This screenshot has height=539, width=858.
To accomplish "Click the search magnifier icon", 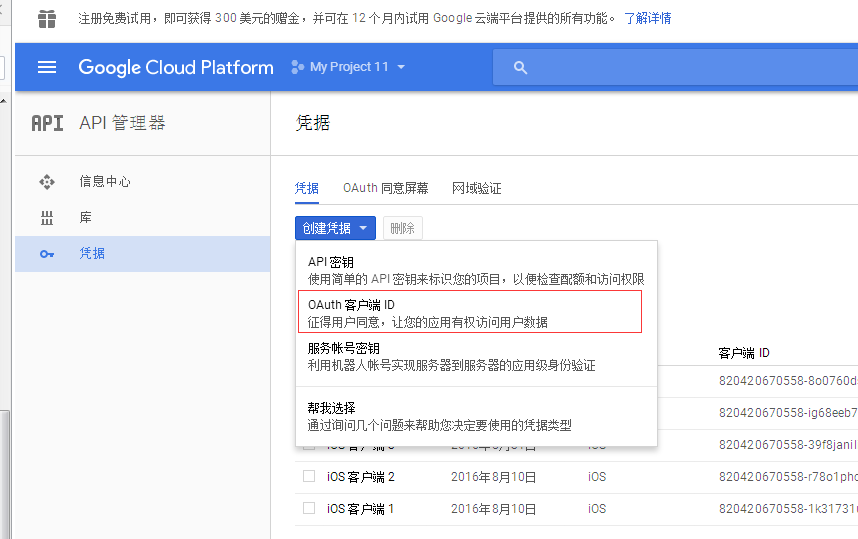I will [520, 67].
